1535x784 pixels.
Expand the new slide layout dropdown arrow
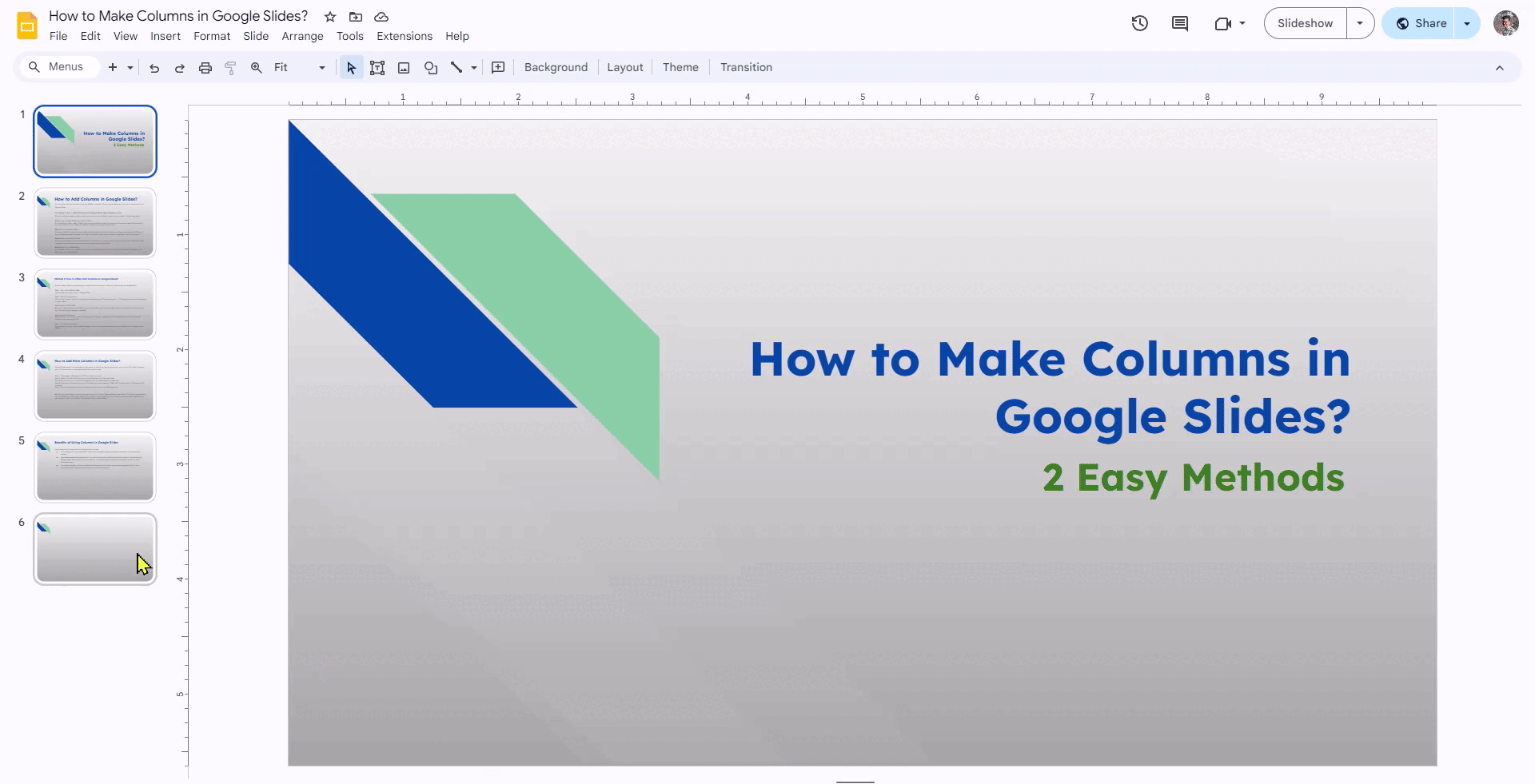click(x=130, y=68)
